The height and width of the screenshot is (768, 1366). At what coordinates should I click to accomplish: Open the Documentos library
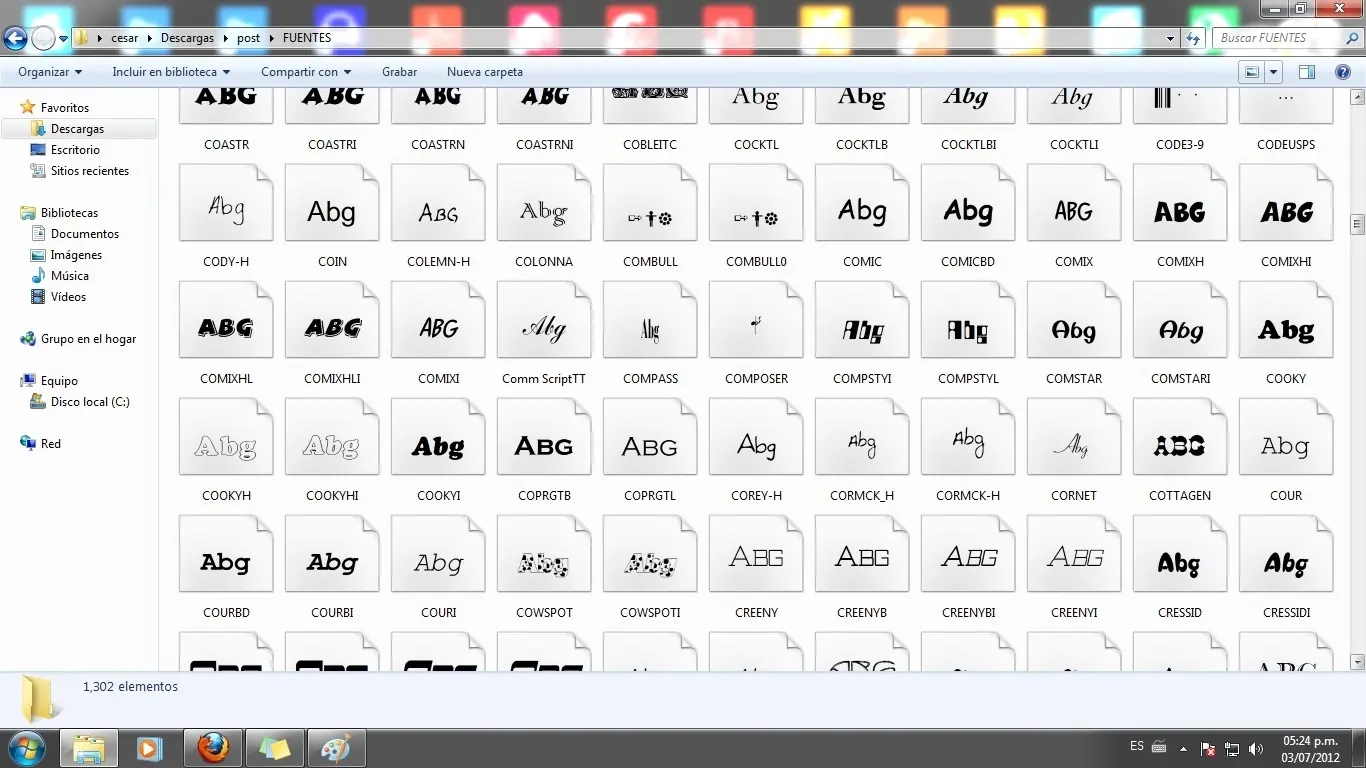coord(85,234)
